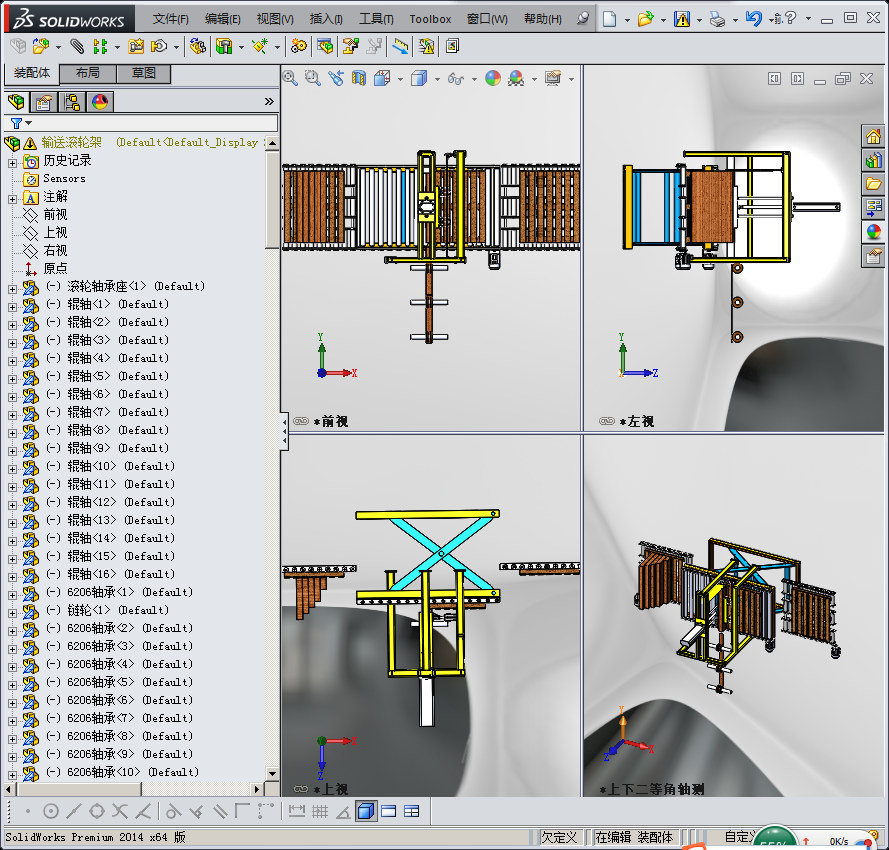Open the 插入(I) menu
889x850 pixels.
(x=326, y=19)
